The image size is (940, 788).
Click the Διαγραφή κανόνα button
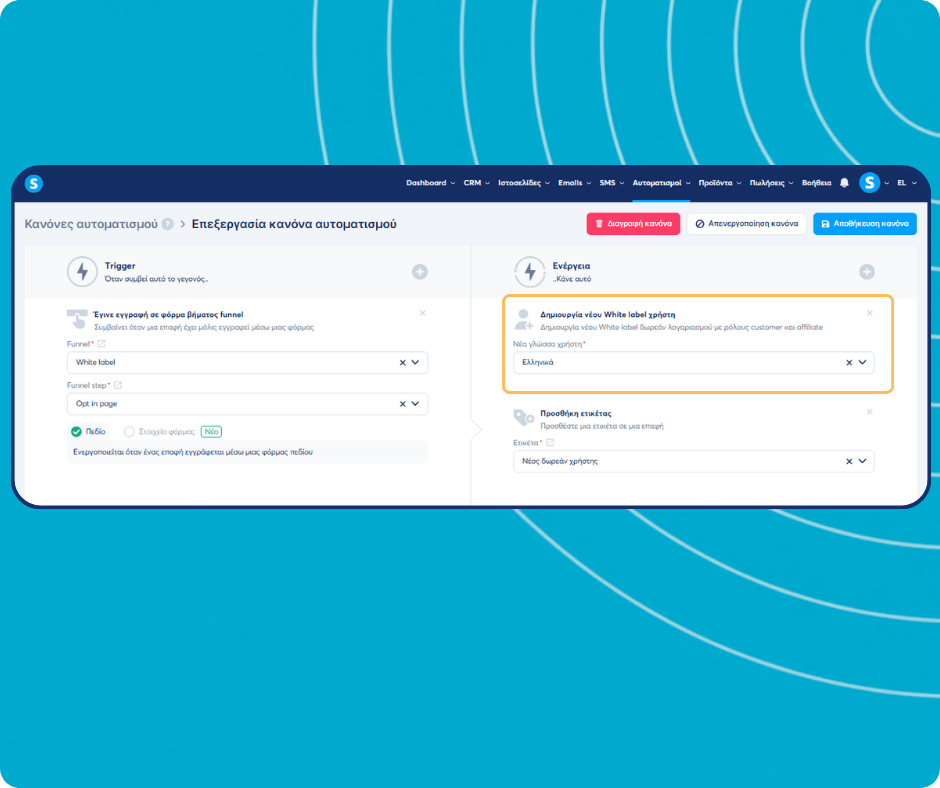click(633, 224)
